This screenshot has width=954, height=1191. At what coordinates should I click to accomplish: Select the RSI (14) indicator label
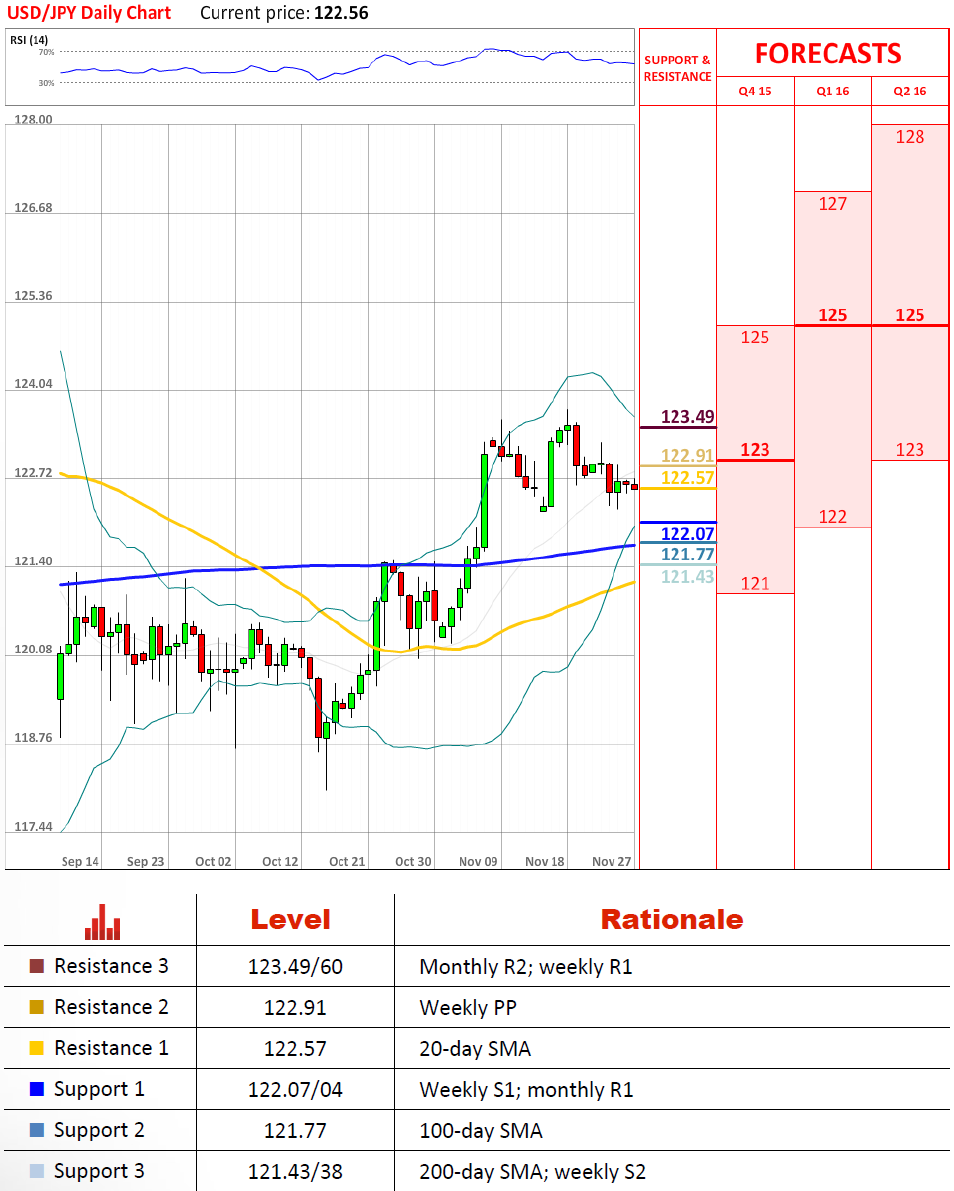pyautogui.click(x=30, y=40)
